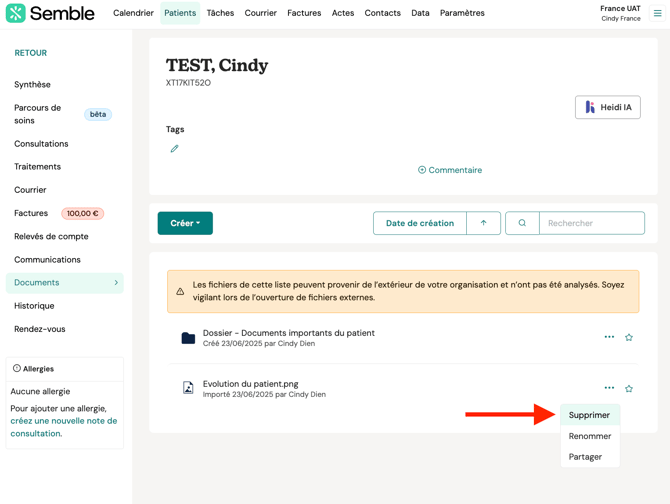The height and width of the screenshot is (504, 670).
Task: Expand the Documents sidebar chevron
Action: point(116,283)
